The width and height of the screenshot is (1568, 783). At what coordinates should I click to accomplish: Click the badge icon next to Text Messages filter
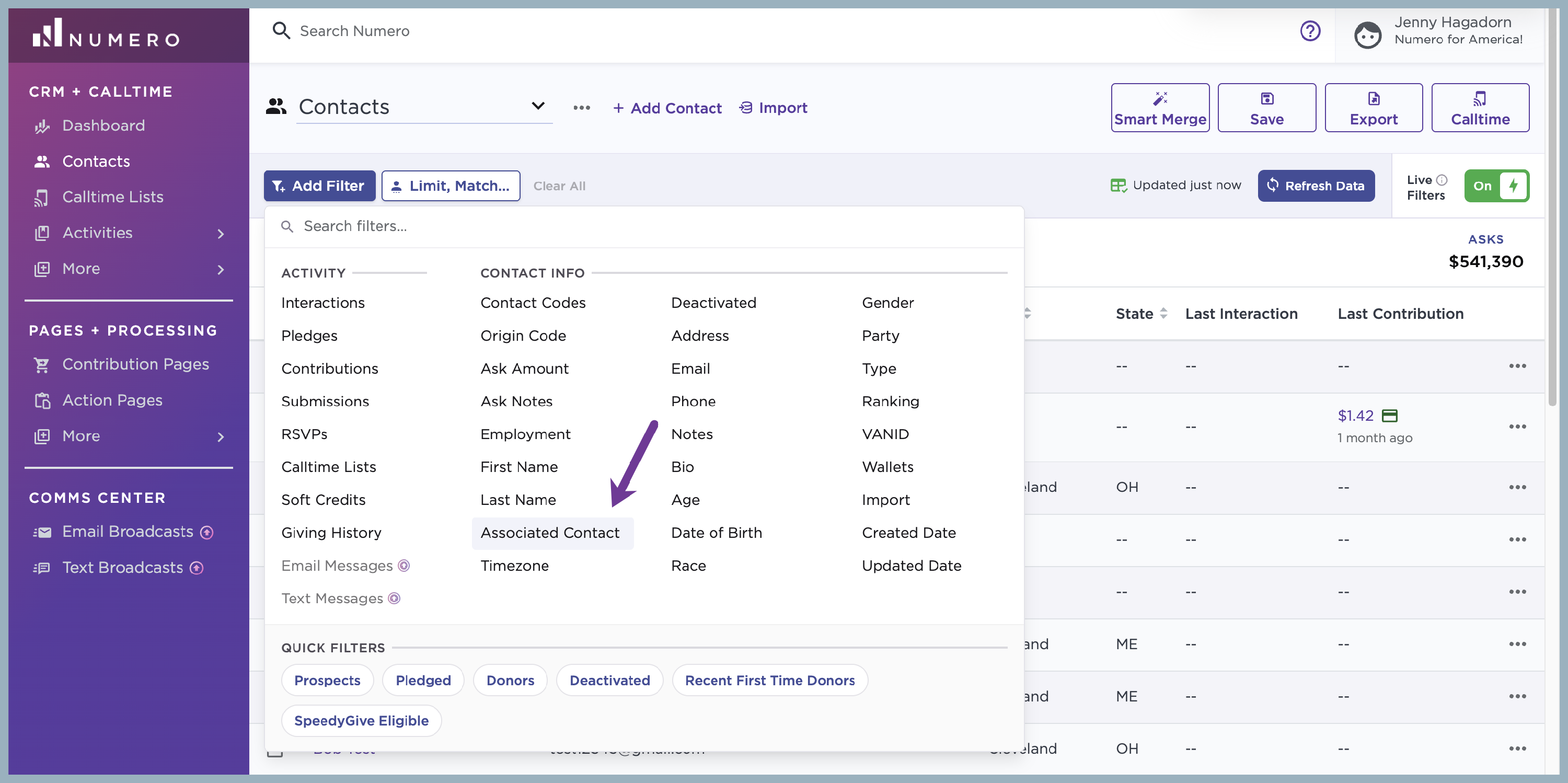pos(394,598)
